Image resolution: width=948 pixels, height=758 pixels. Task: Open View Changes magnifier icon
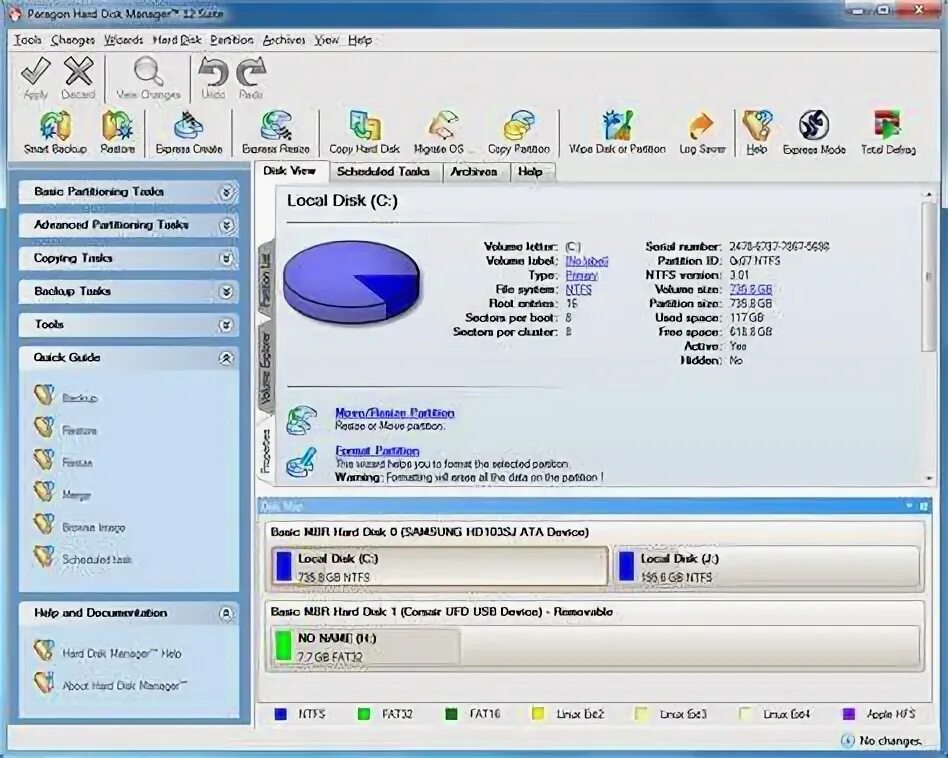pyautogui.click(x=149, y=72)
